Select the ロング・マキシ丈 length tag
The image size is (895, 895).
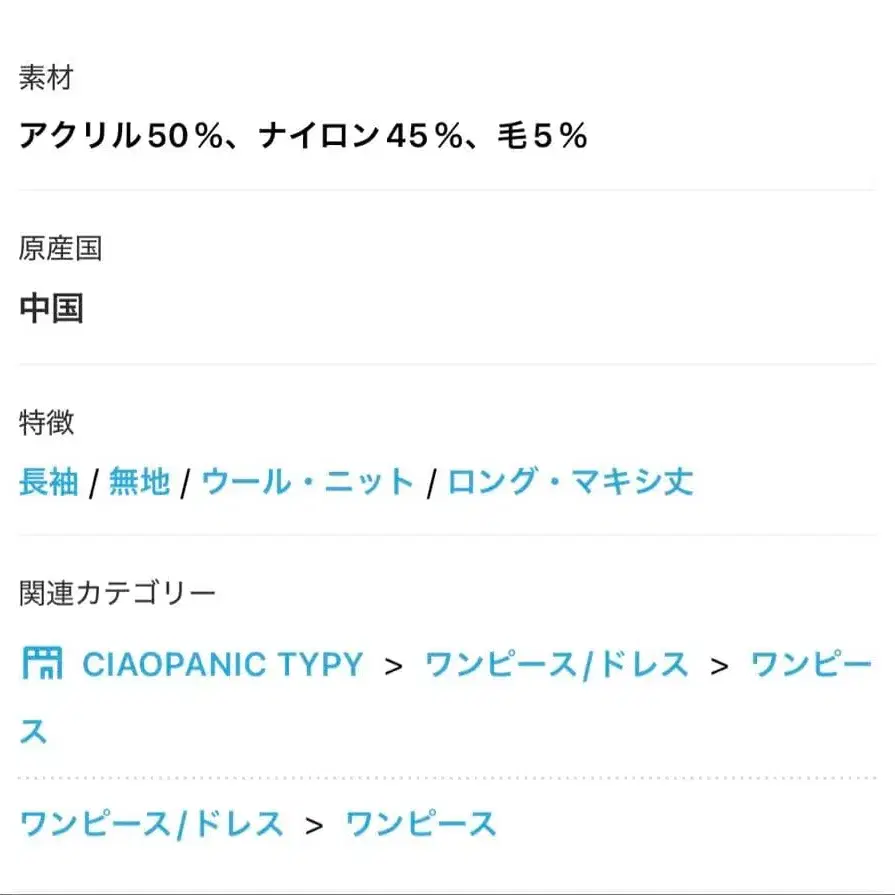[570, 481]
